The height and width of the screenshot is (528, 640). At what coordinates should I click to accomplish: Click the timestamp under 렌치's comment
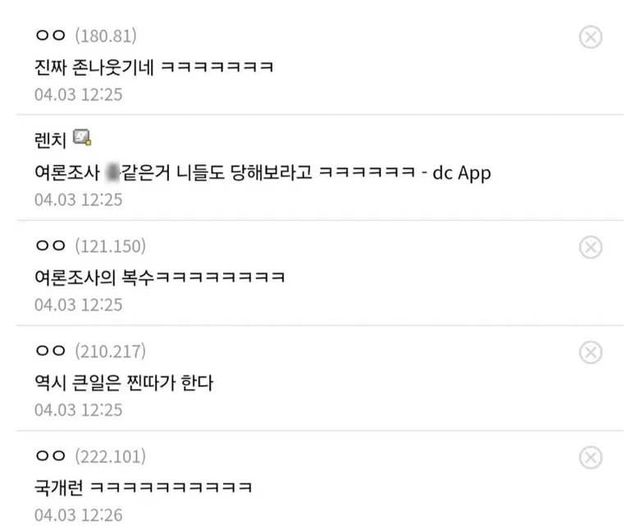[78, 200]
